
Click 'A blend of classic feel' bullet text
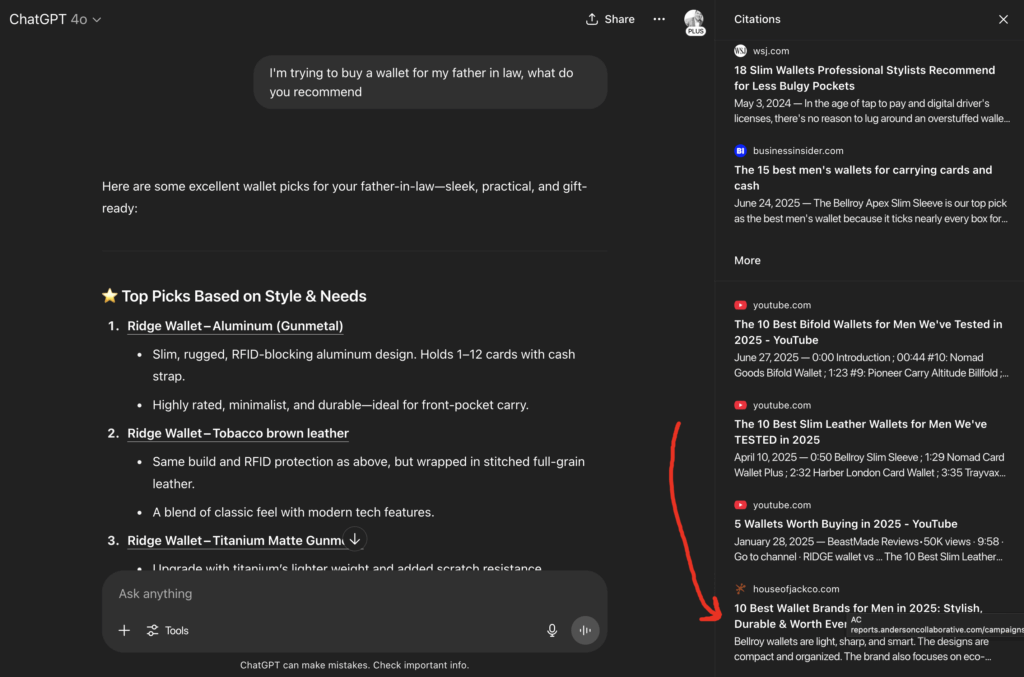pyautogui.click(x=293, y=512)
